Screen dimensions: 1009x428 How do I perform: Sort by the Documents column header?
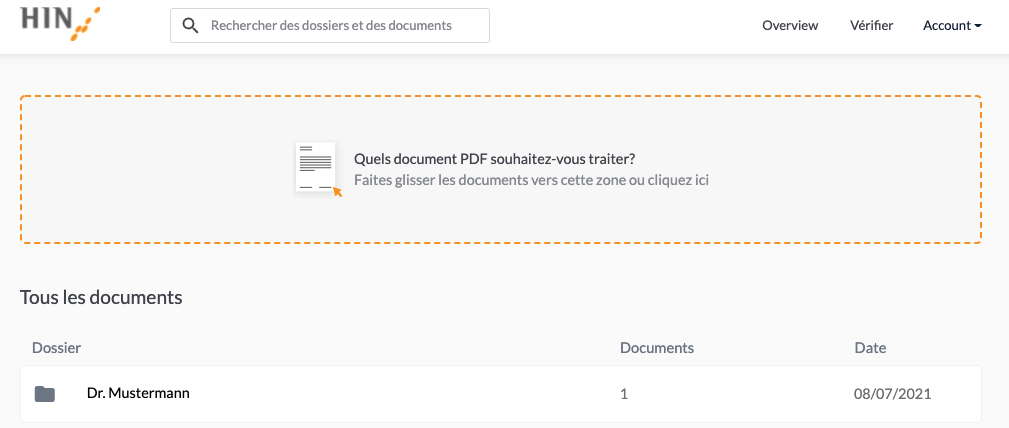[657, 348]
